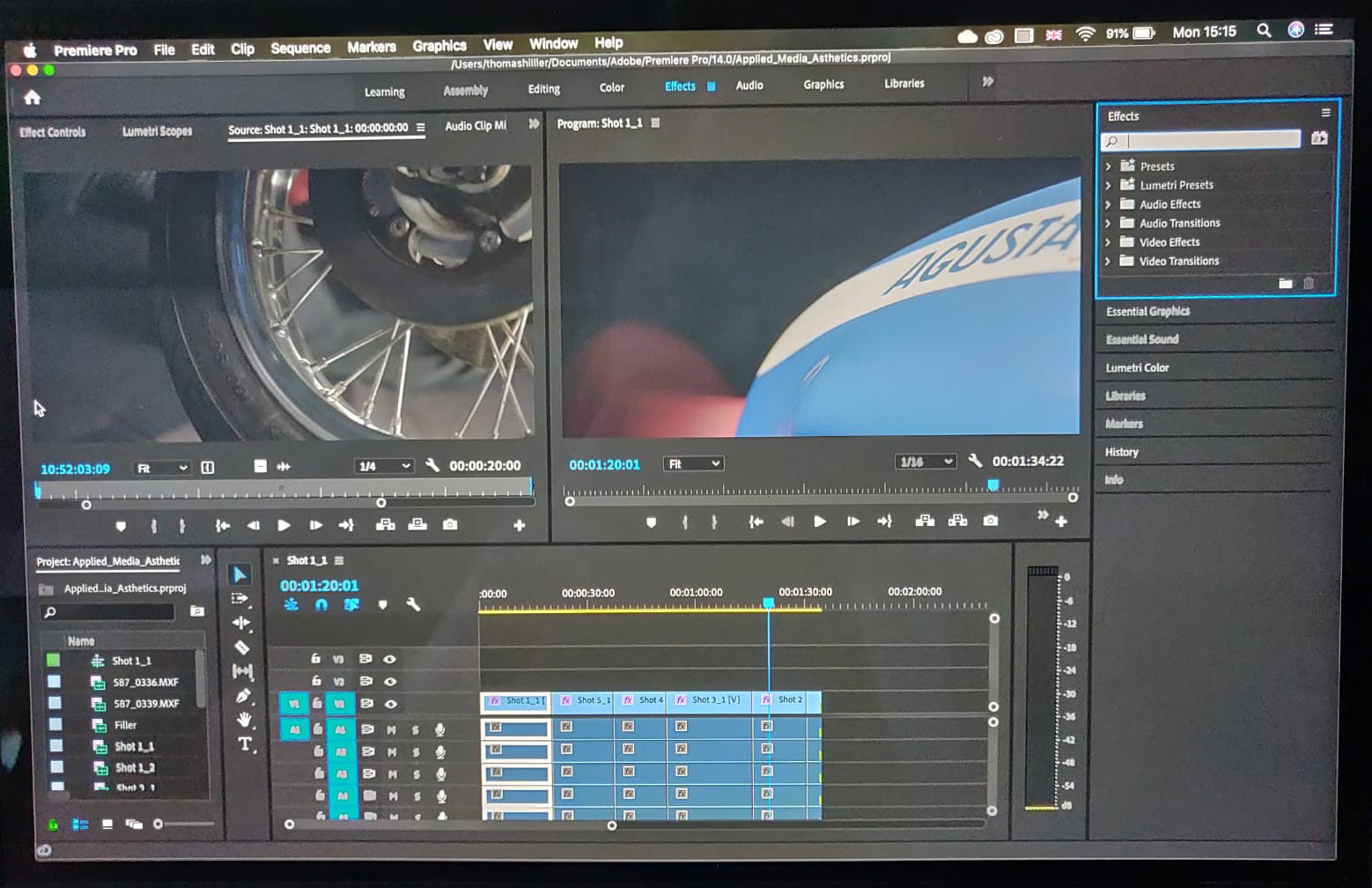Toggle lock on V1 track
This screenshot has width=1372, height=888.
pyautogui.click(x=316, y=703)
